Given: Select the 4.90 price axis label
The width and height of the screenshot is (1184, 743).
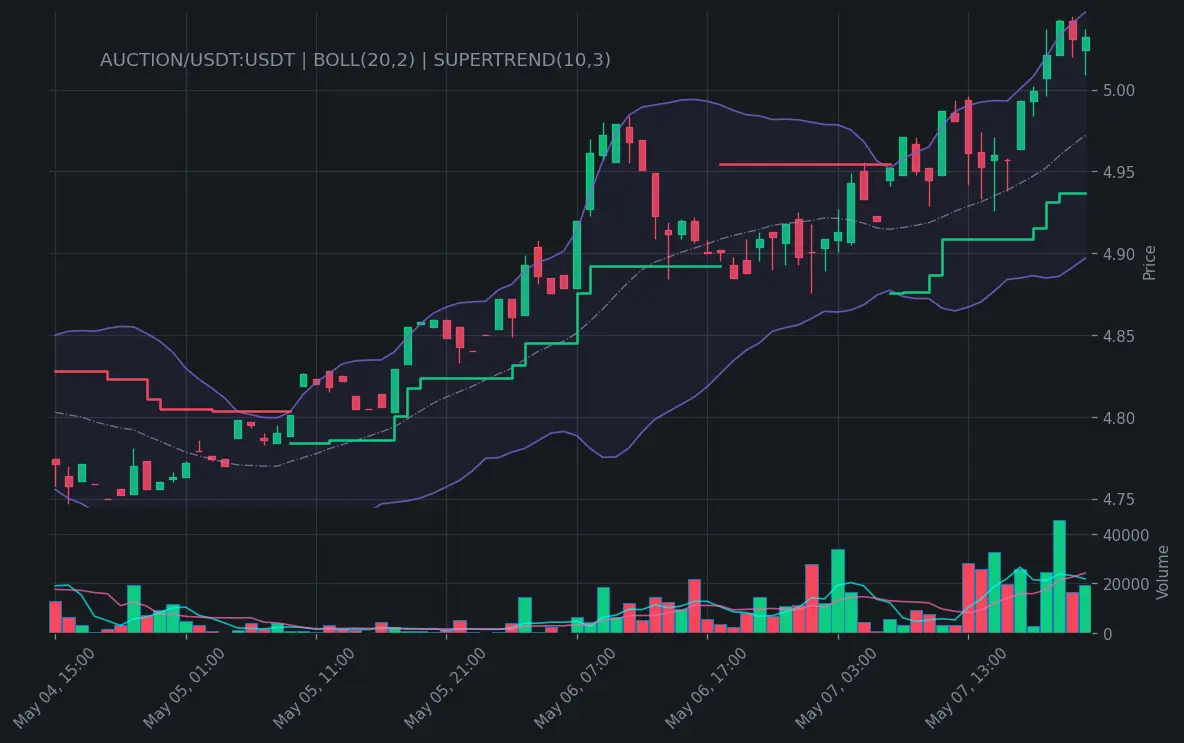Looking at the screenshot, I should tap(1118, 254).
